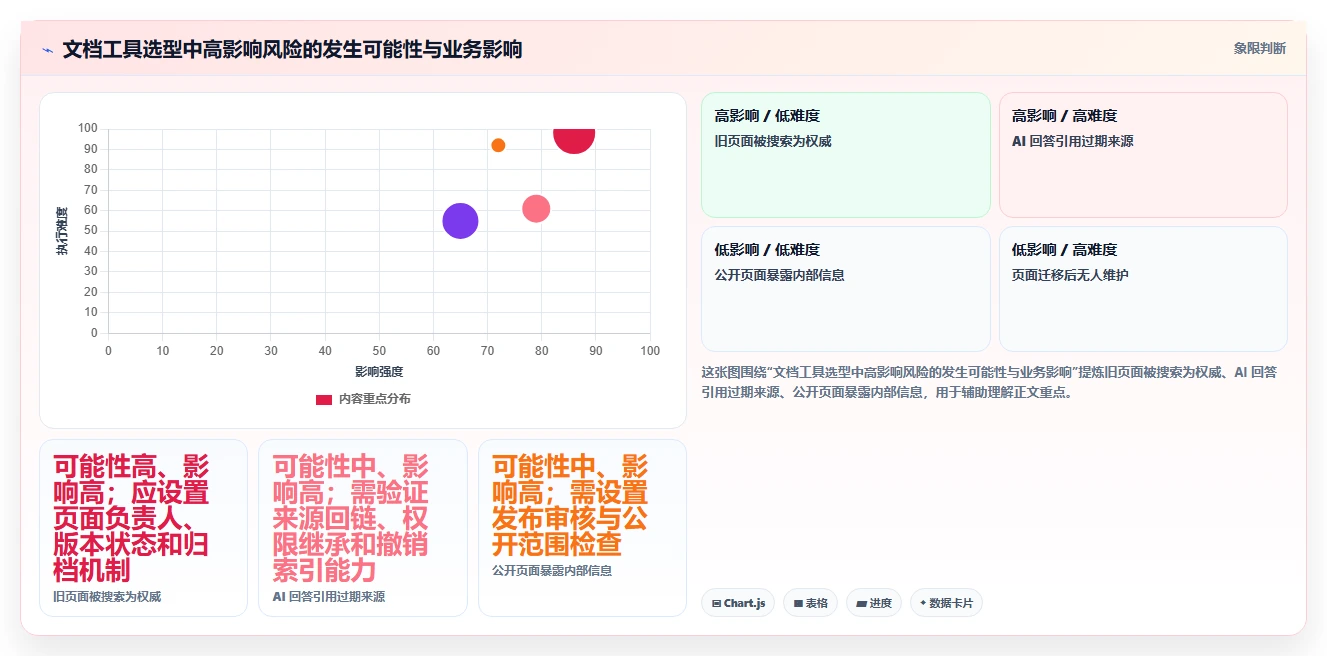Select the 表格 tag
Image resolution: width=1327 pixels, height=656 pixels.
click(x=811, y=603)
